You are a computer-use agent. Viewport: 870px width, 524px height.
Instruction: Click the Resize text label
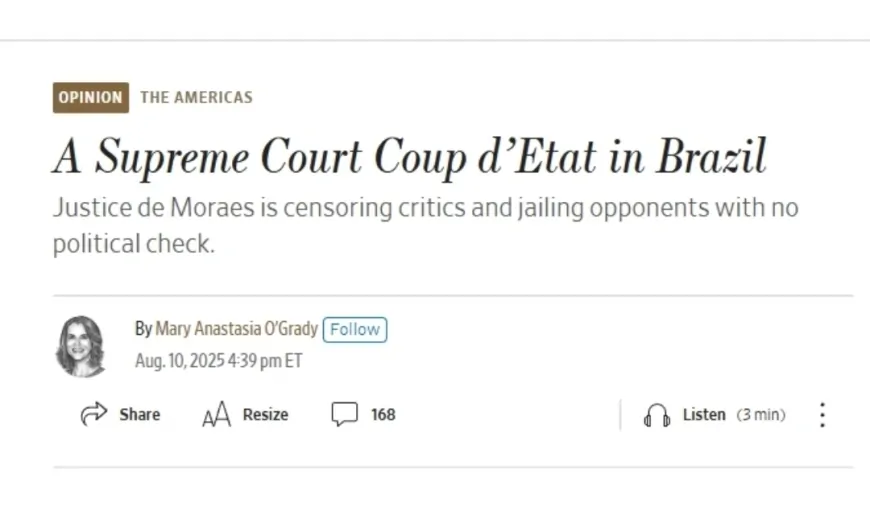click(x=265, y=414)
